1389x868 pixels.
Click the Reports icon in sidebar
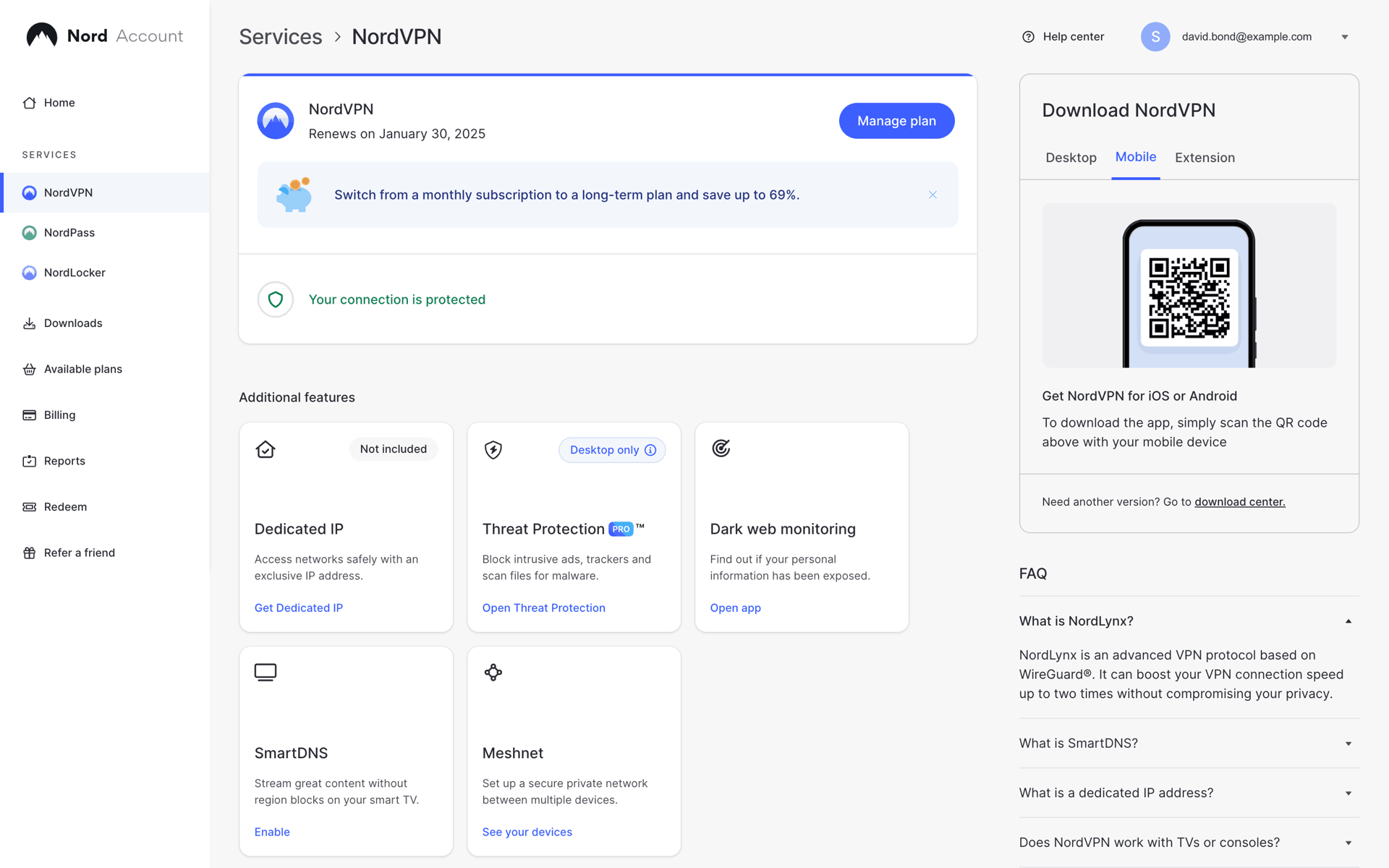click(29, 461)
